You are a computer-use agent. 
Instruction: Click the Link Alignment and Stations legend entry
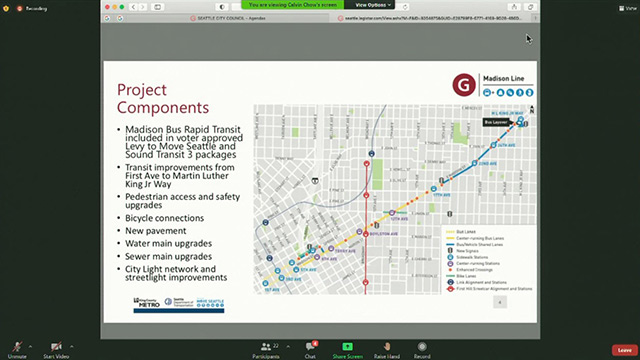(477, 282)
